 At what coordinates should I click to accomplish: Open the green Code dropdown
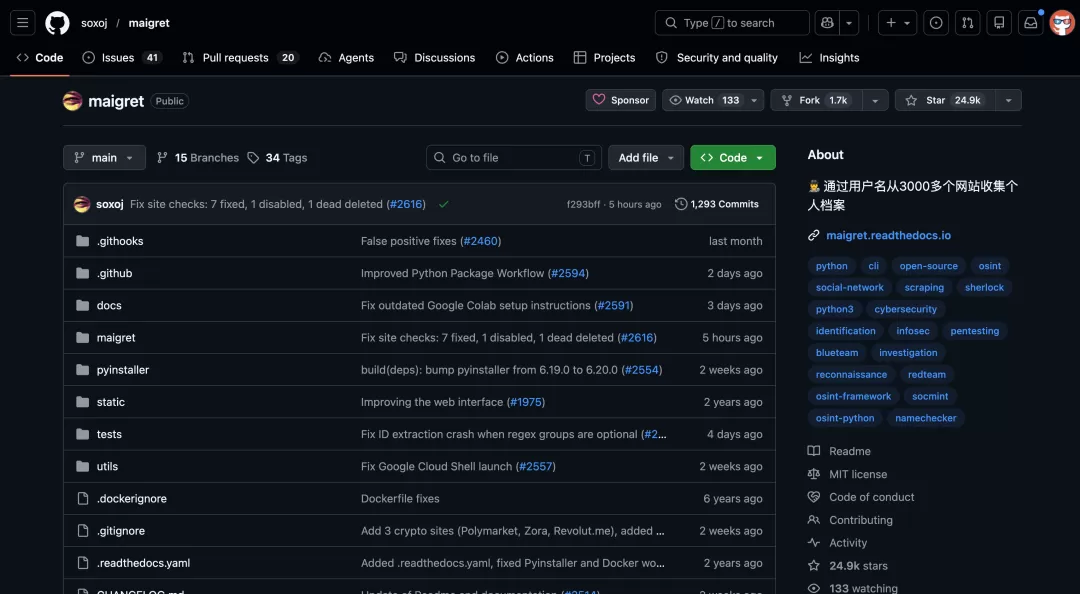pyautogui.click(x=733, y=158)
